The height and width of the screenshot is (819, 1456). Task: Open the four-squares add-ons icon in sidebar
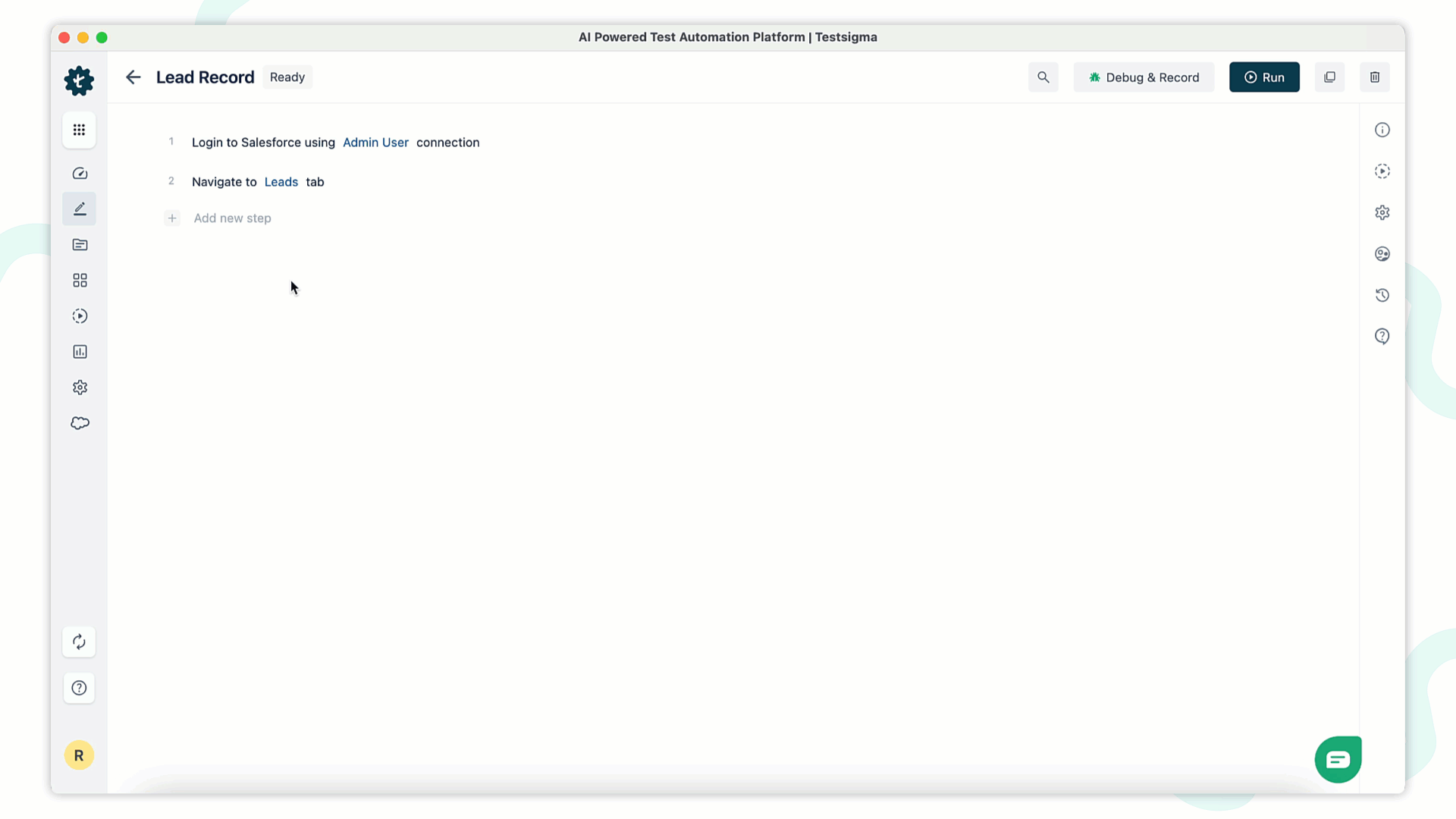coord(80,281)
